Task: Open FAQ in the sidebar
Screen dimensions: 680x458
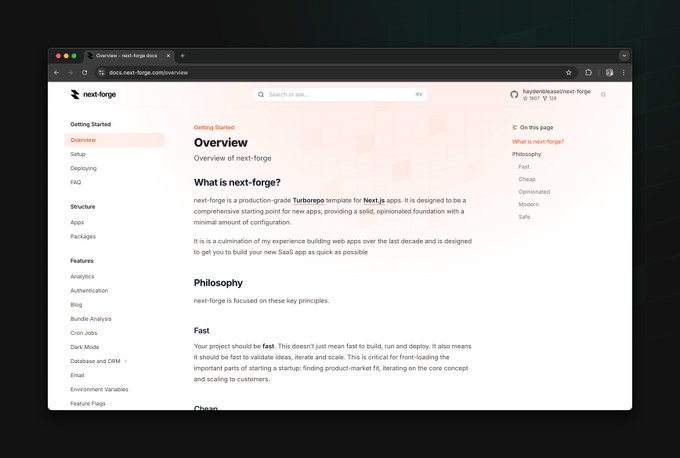Action: [x=75, y=183]
